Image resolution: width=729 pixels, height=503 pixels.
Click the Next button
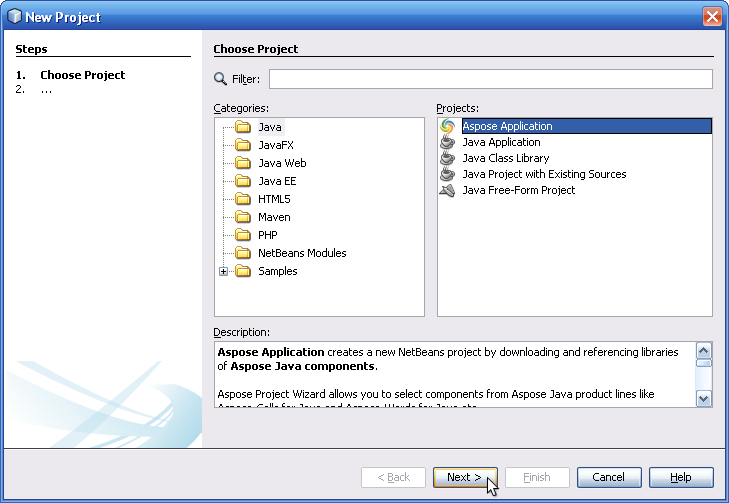(x=465, y=477)
